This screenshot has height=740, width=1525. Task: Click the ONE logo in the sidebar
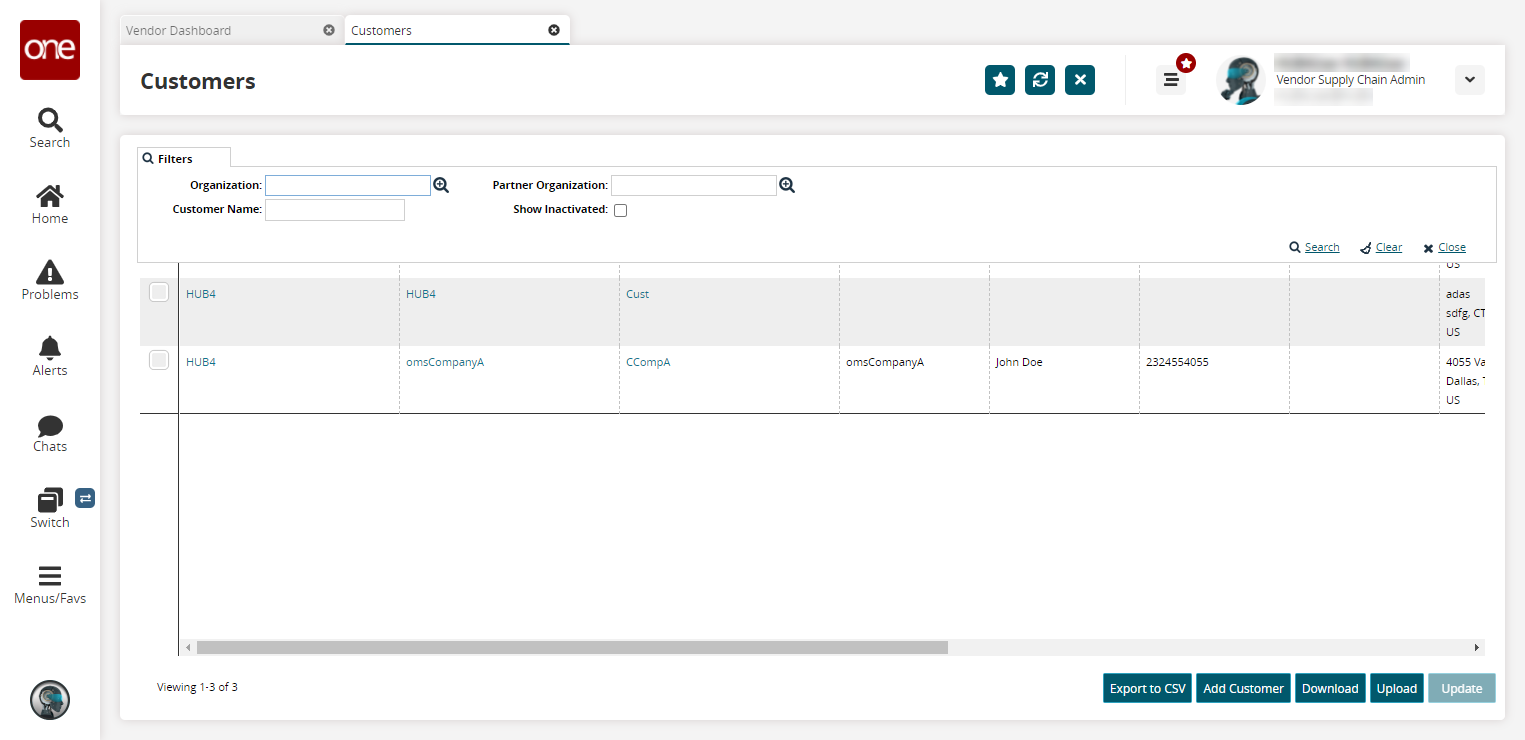point(50,50)
